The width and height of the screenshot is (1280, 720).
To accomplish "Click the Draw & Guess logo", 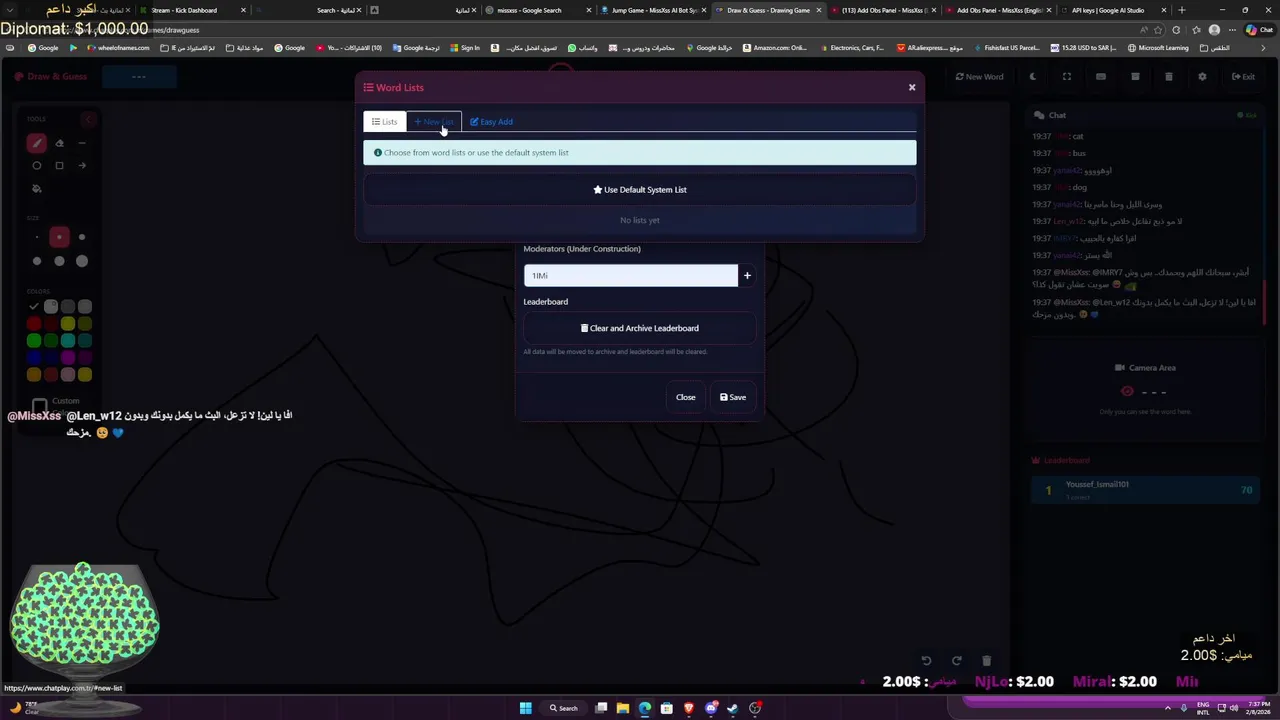I will point(51,77).
